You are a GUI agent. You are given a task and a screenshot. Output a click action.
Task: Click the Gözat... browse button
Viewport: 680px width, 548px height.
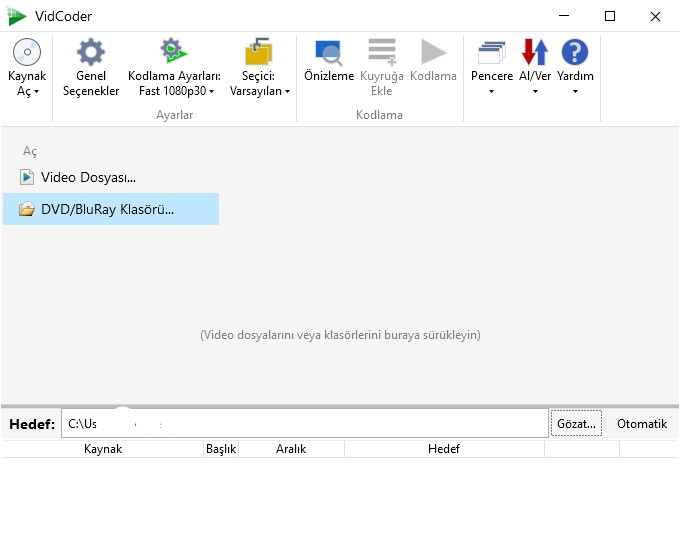point(576,424)
